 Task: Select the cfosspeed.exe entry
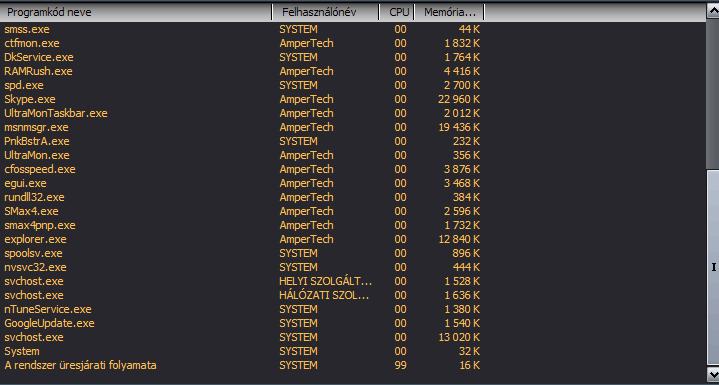pyautogui.click(x=352, y=169)
